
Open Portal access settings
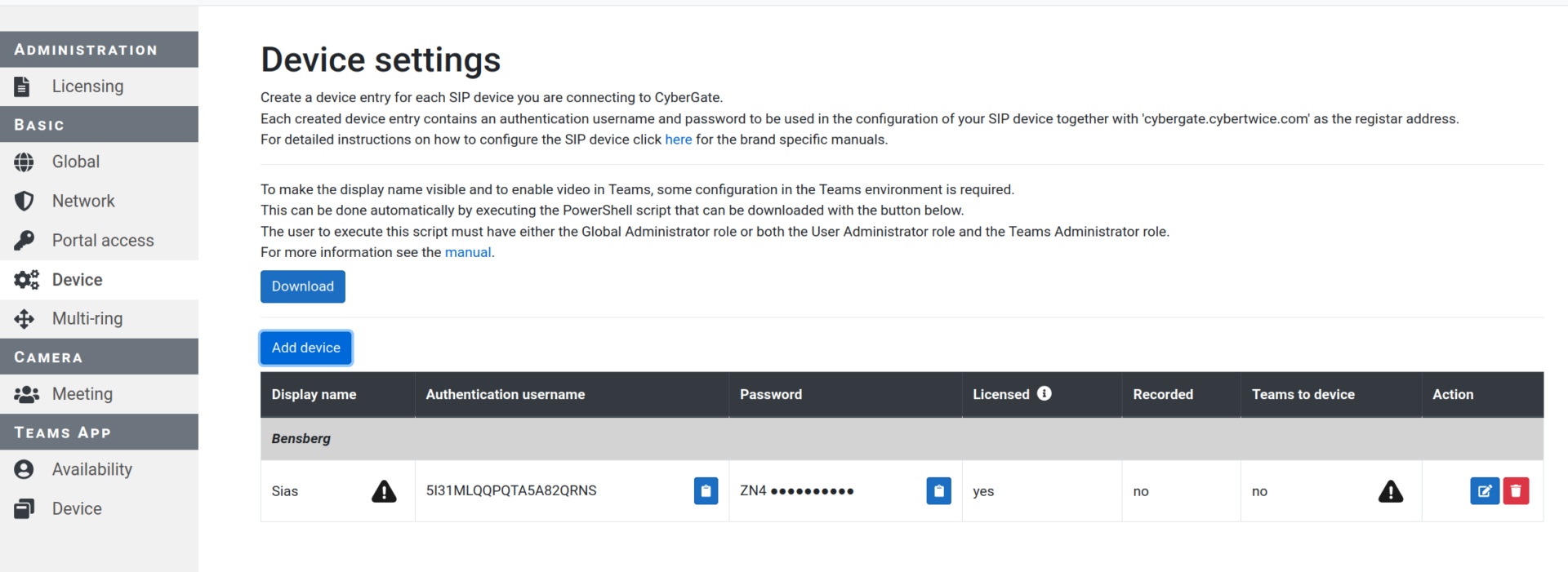(x=99, y=240)
